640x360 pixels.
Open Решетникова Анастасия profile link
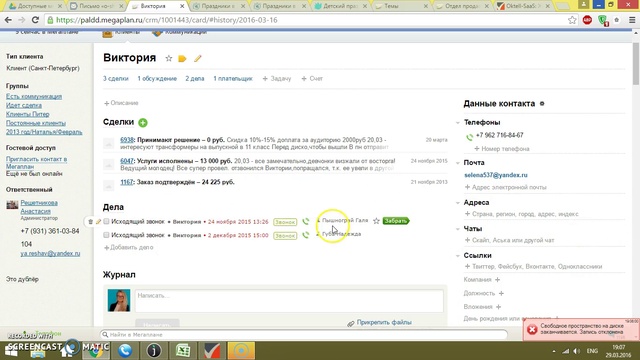(39, 207)
